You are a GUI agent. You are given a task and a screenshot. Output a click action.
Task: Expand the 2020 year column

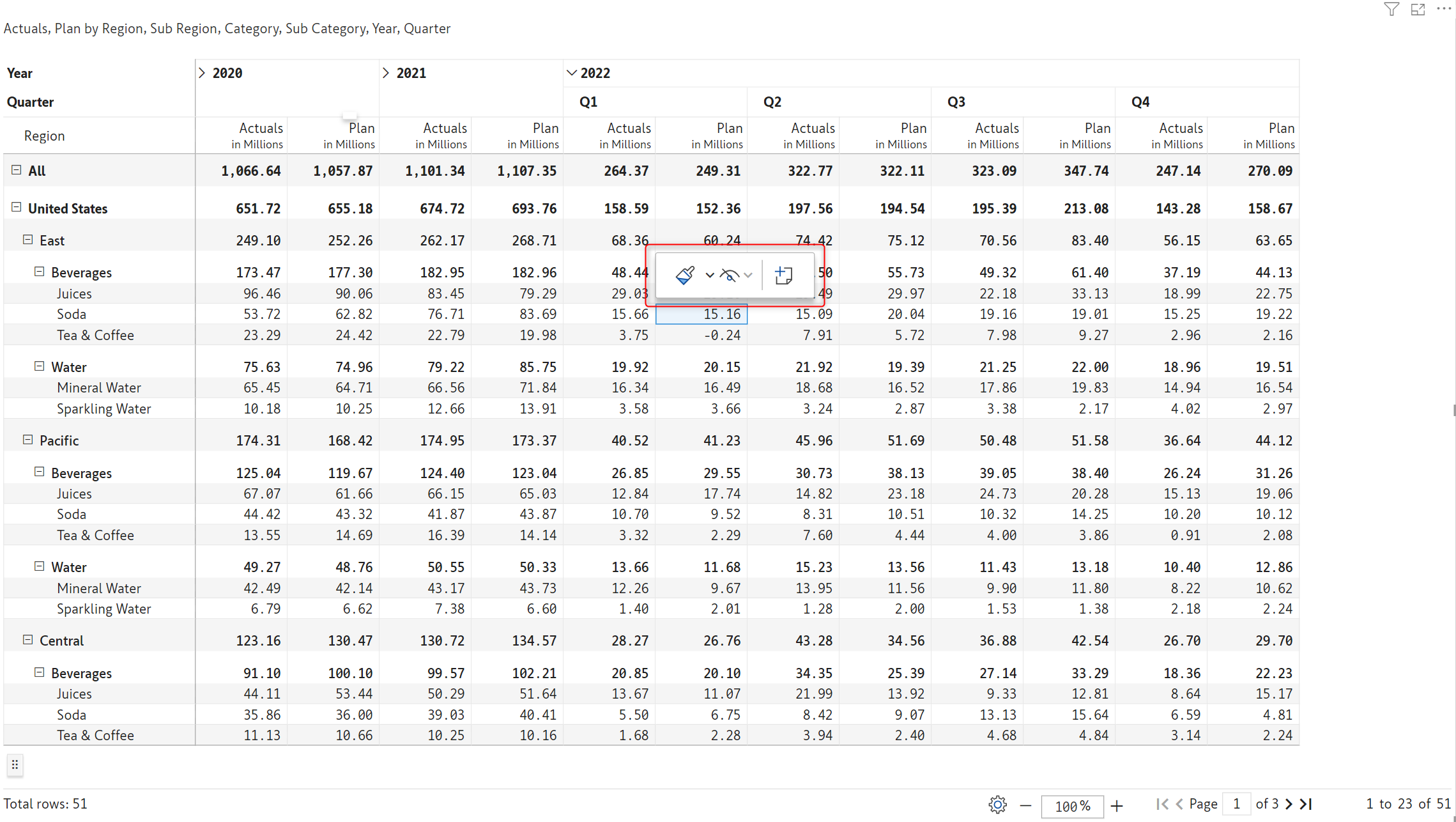point(202,73)
